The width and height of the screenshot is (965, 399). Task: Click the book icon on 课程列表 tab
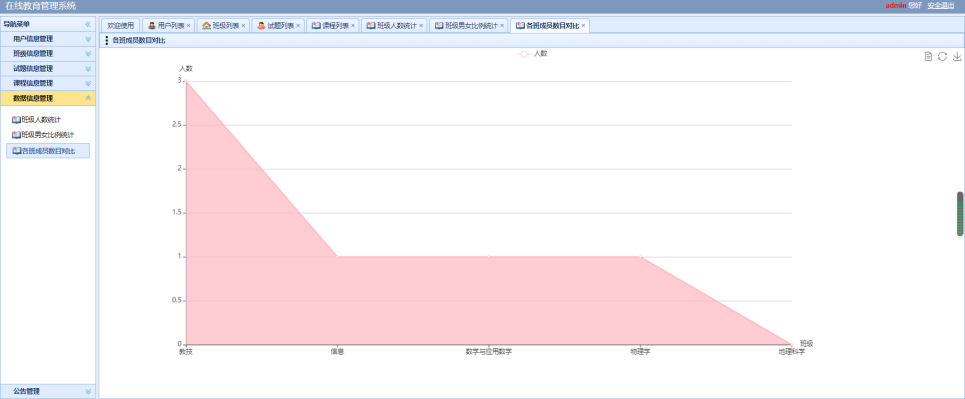(x=316, y=26)
